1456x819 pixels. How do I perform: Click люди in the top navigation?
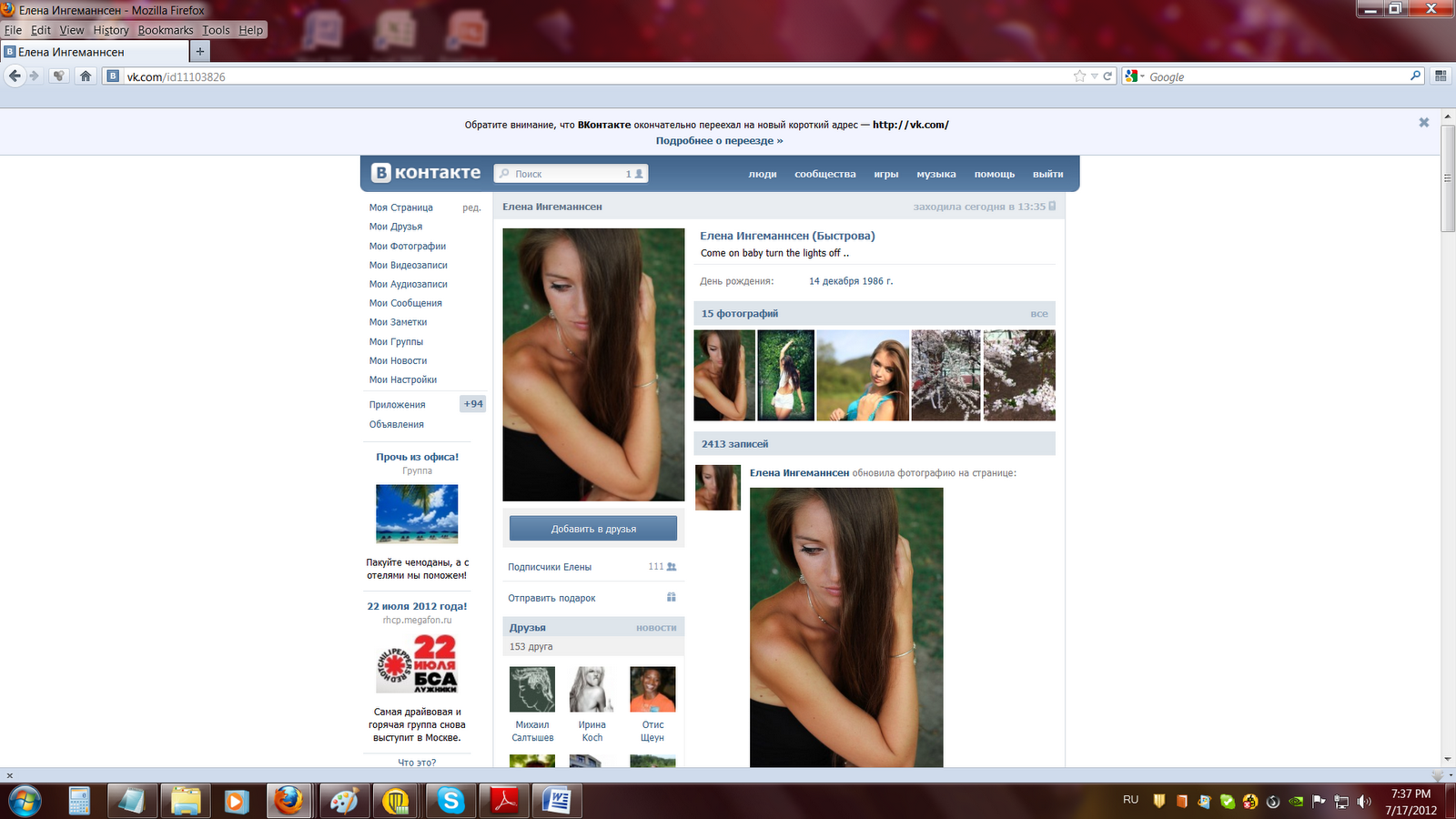[763, 174]
